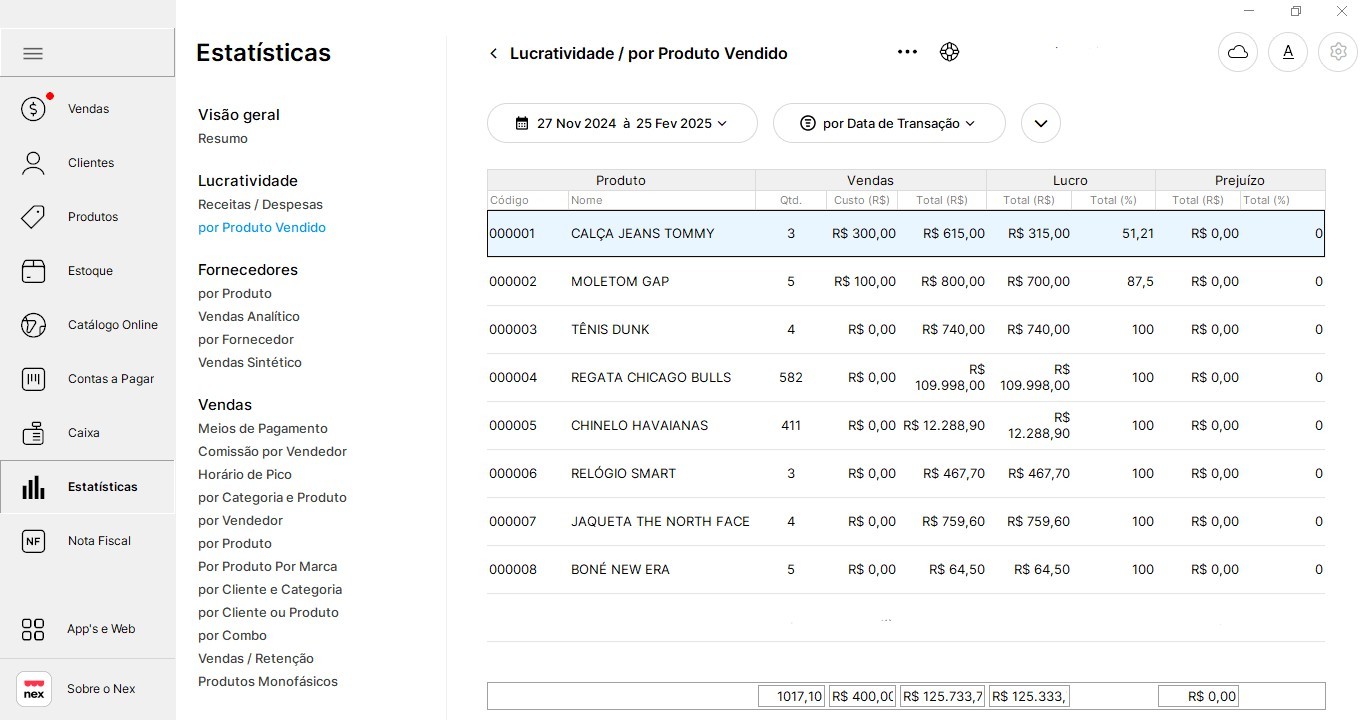
Task: Click the font size A icon
Action: 1288,52
